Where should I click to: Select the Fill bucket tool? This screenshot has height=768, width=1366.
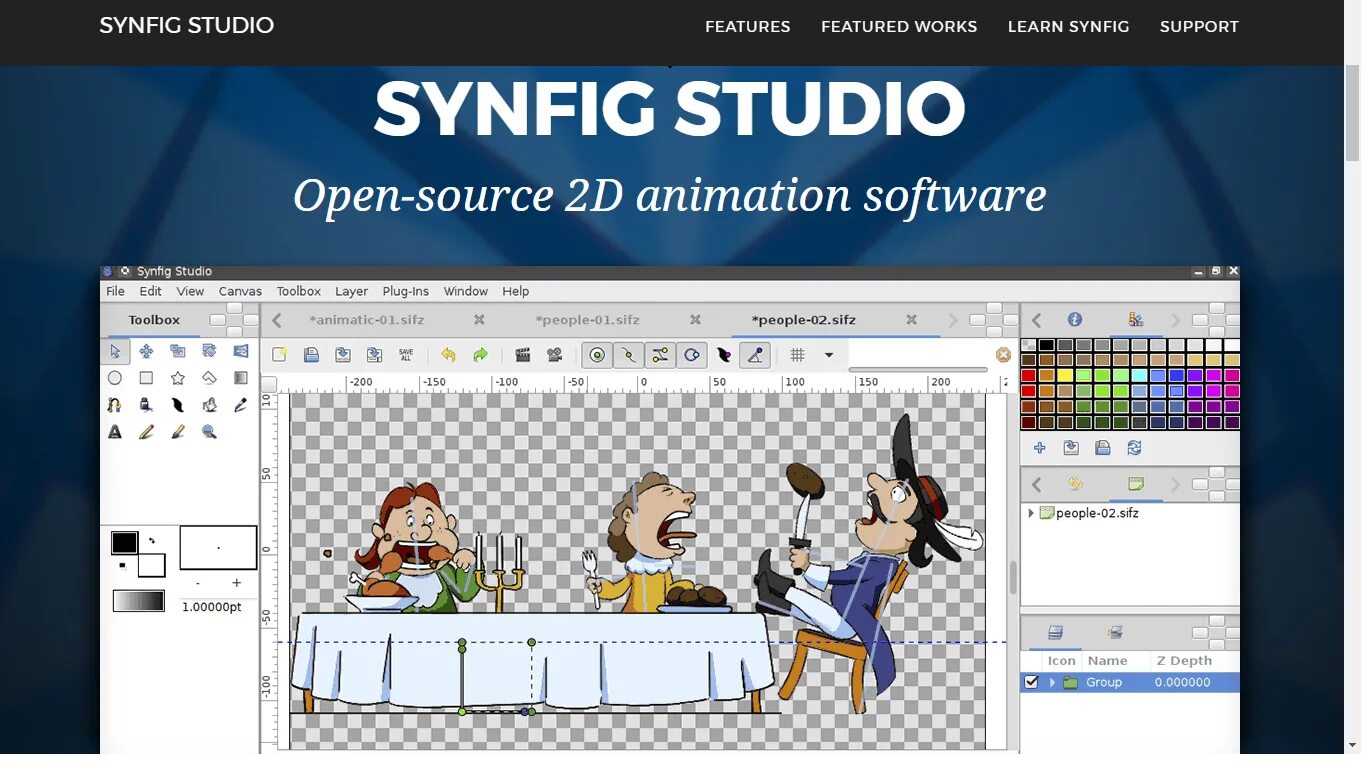pos(209,405)
